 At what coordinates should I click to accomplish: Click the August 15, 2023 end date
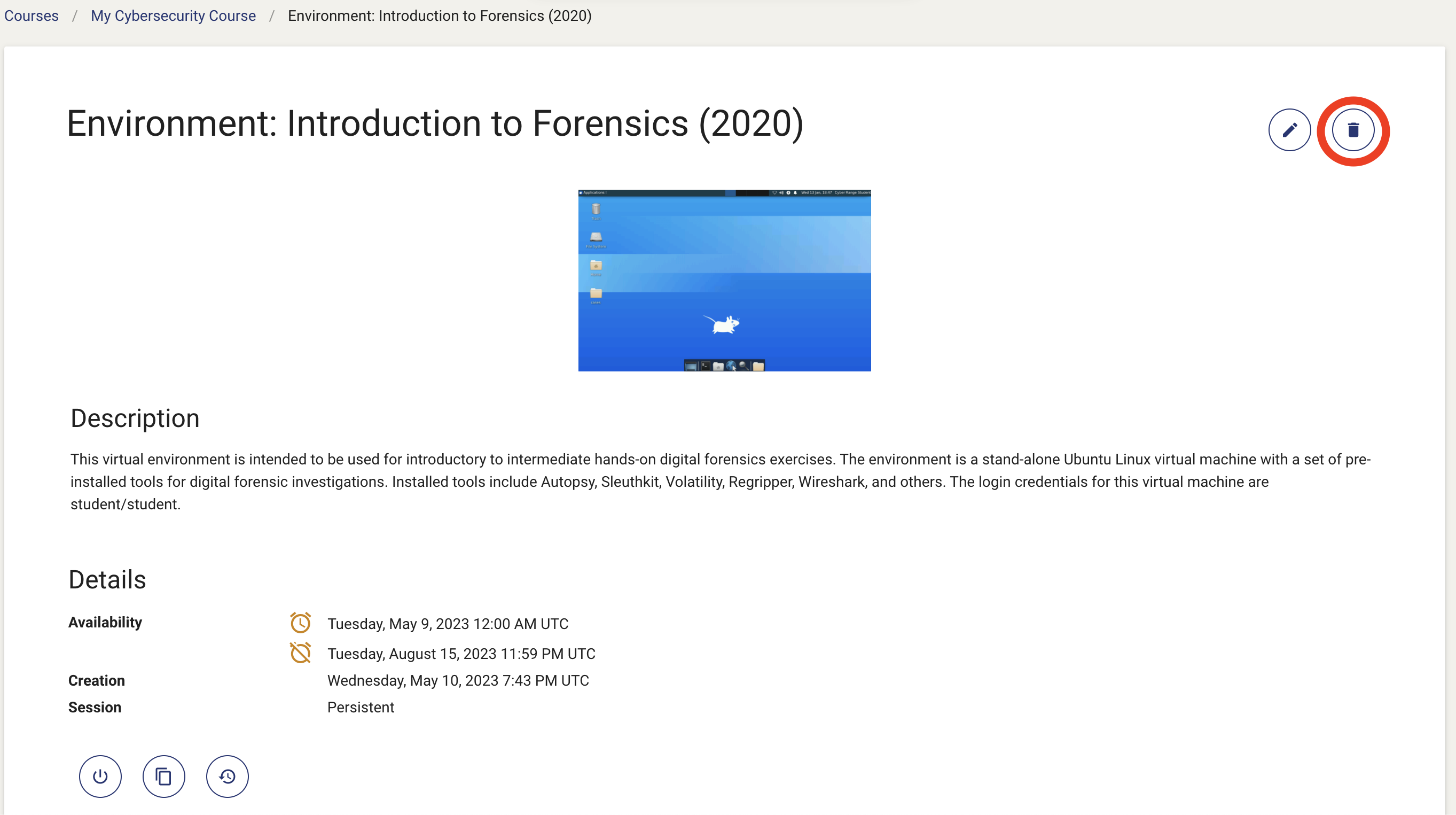pos(461,653)
